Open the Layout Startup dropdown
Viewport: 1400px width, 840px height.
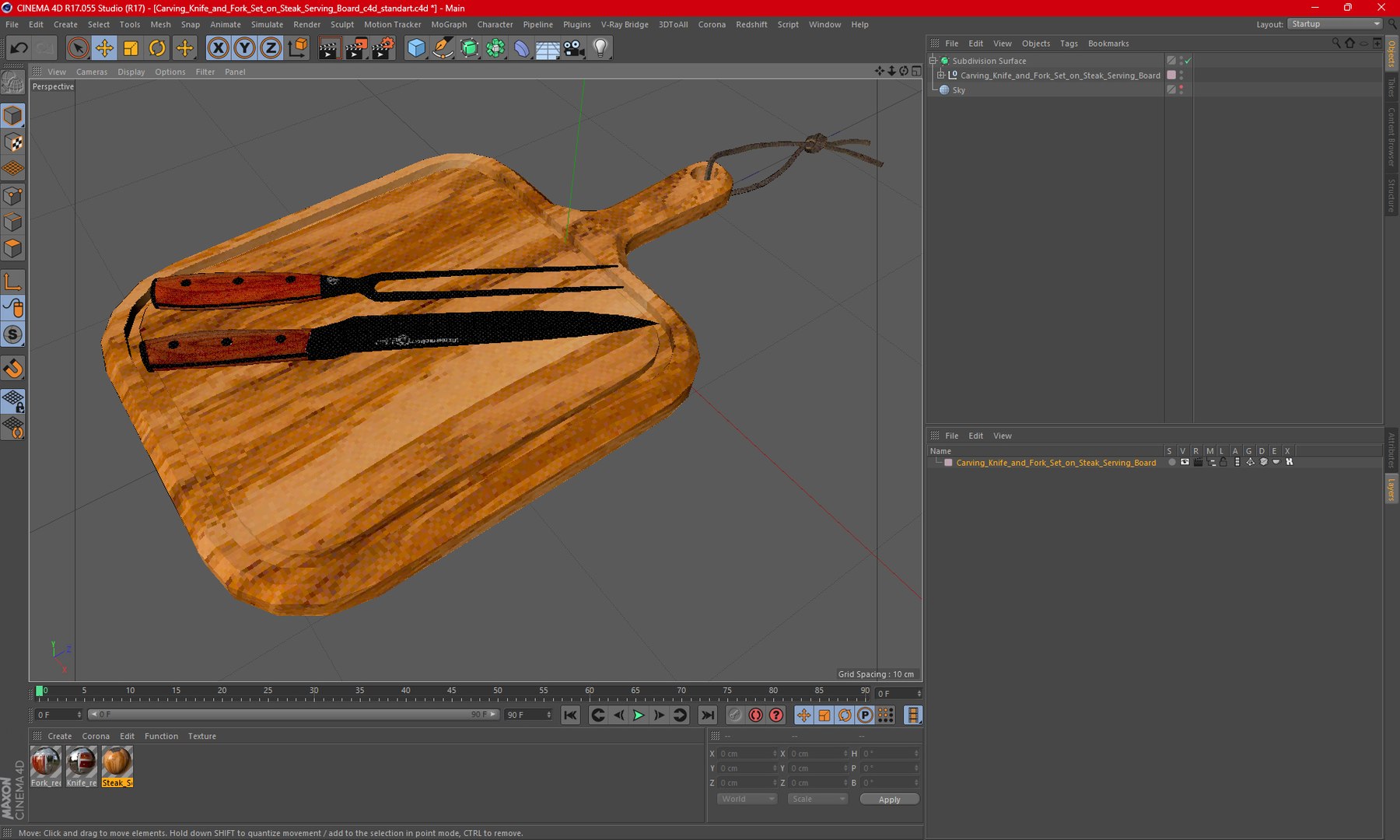click(1335, 24)
